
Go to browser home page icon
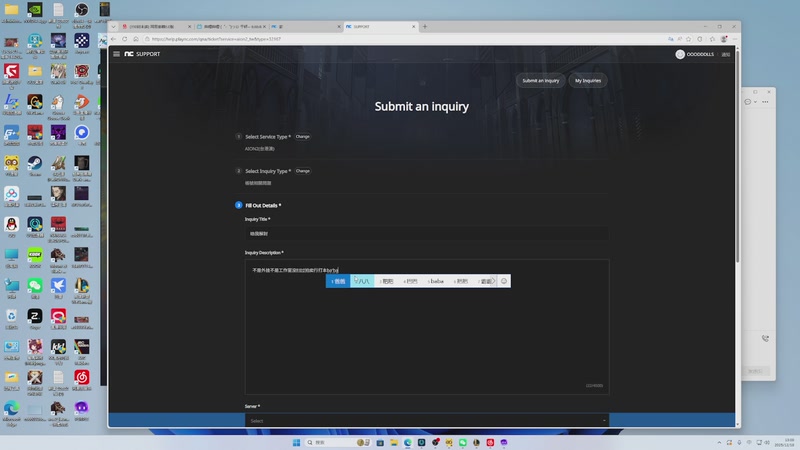(x=136, y=39)
